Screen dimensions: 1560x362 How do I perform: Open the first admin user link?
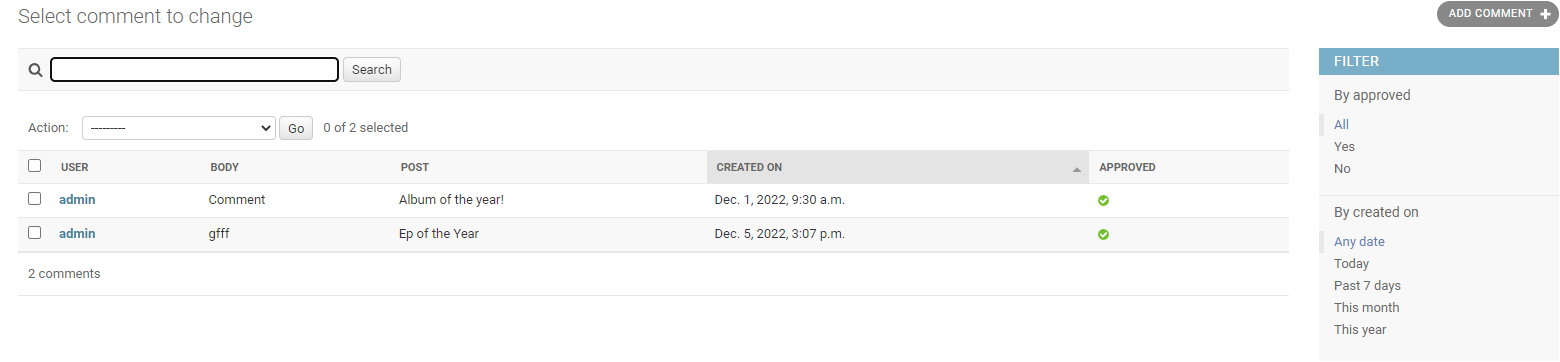click(77, 200)
